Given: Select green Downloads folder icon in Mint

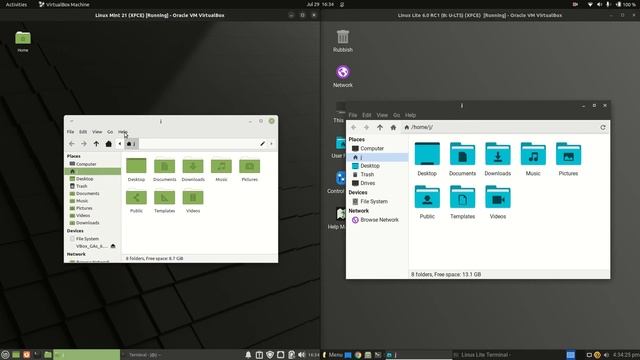Looking at the screenshot, I should click(x=193, y=166).
